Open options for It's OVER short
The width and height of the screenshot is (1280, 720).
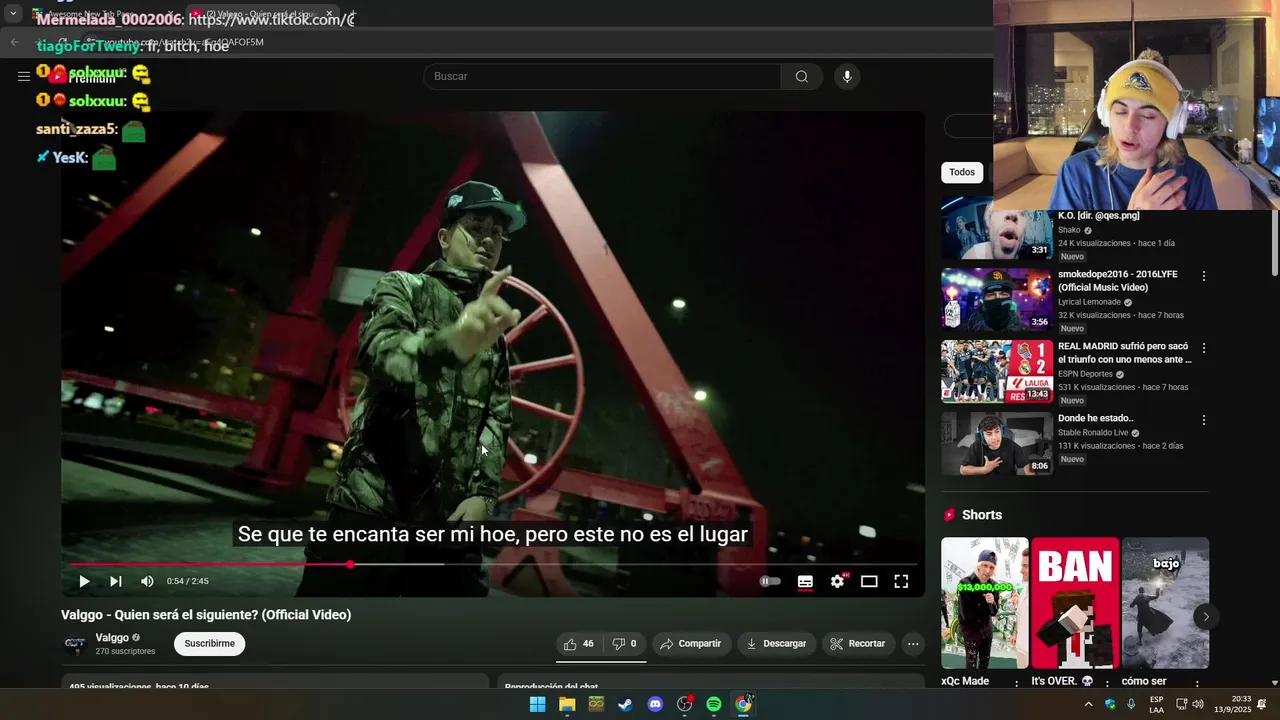pos(1107,683)
